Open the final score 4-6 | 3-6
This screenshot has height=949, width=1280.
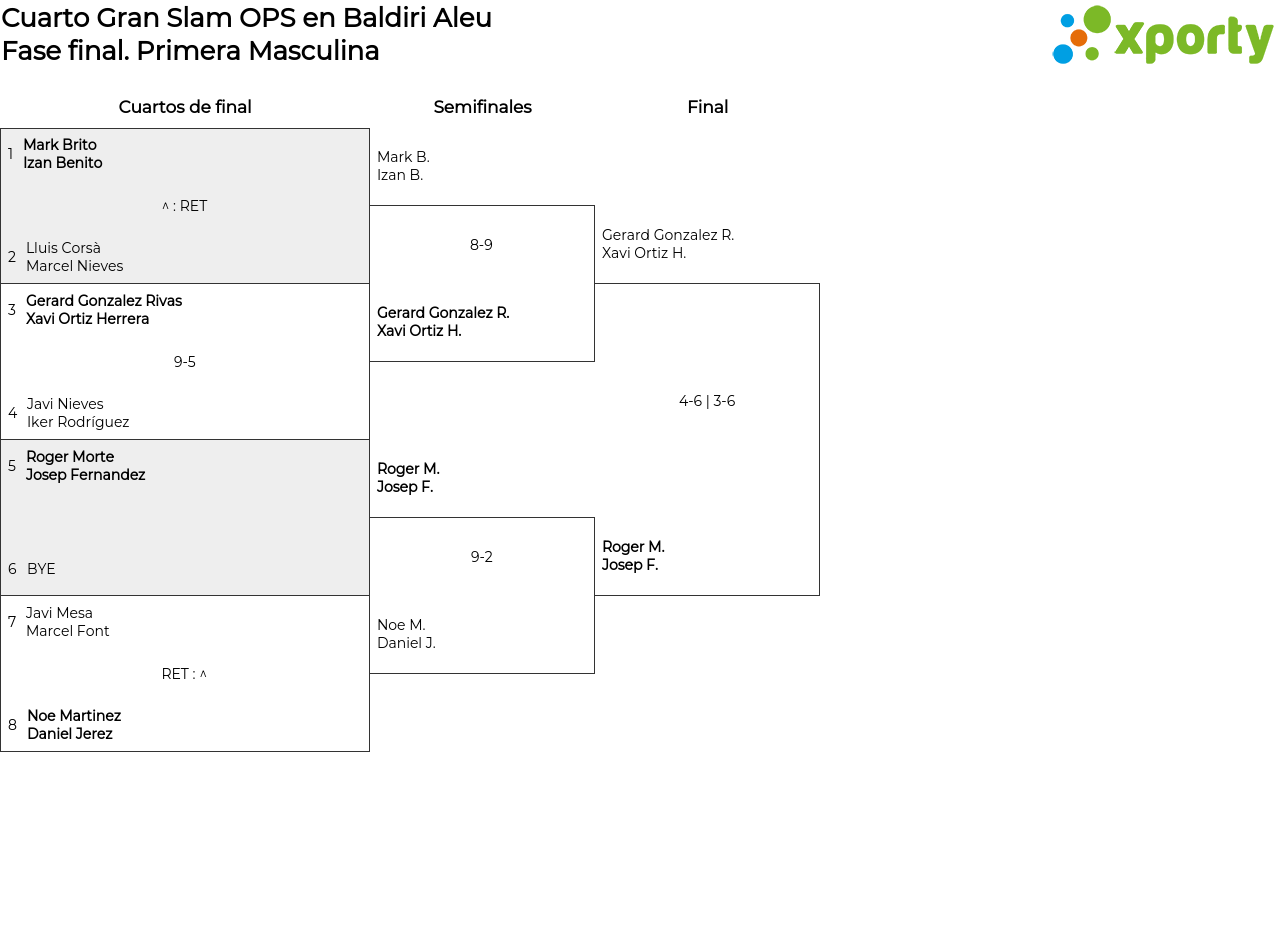click(x=707, y=401)
